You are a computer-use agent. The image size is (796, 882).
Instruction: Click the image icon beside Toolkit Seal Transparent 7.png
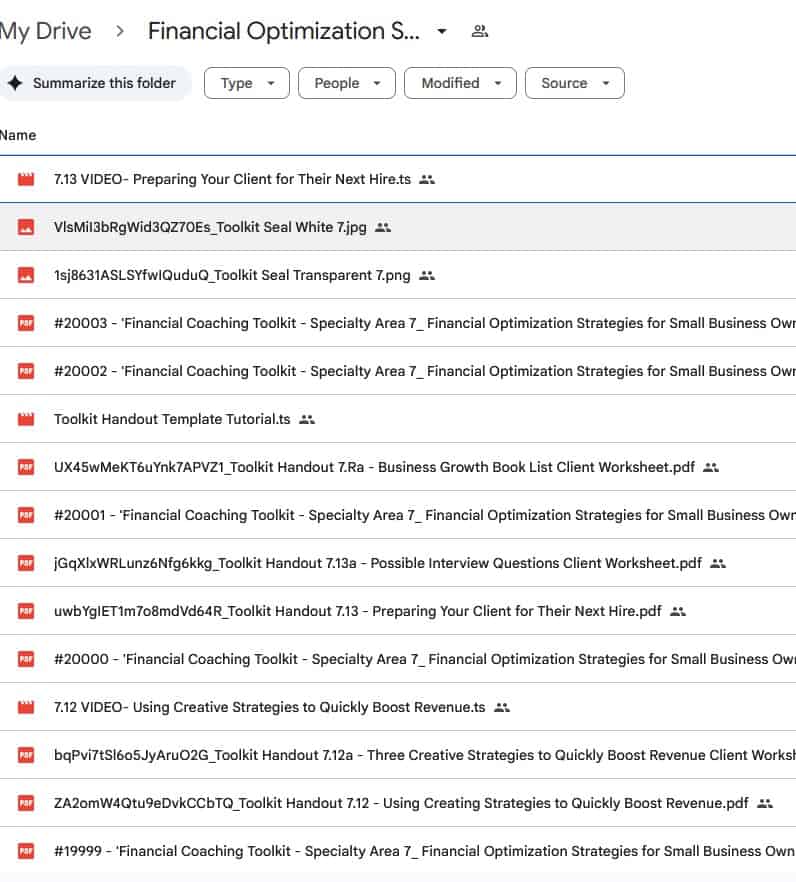coord(26,276)
